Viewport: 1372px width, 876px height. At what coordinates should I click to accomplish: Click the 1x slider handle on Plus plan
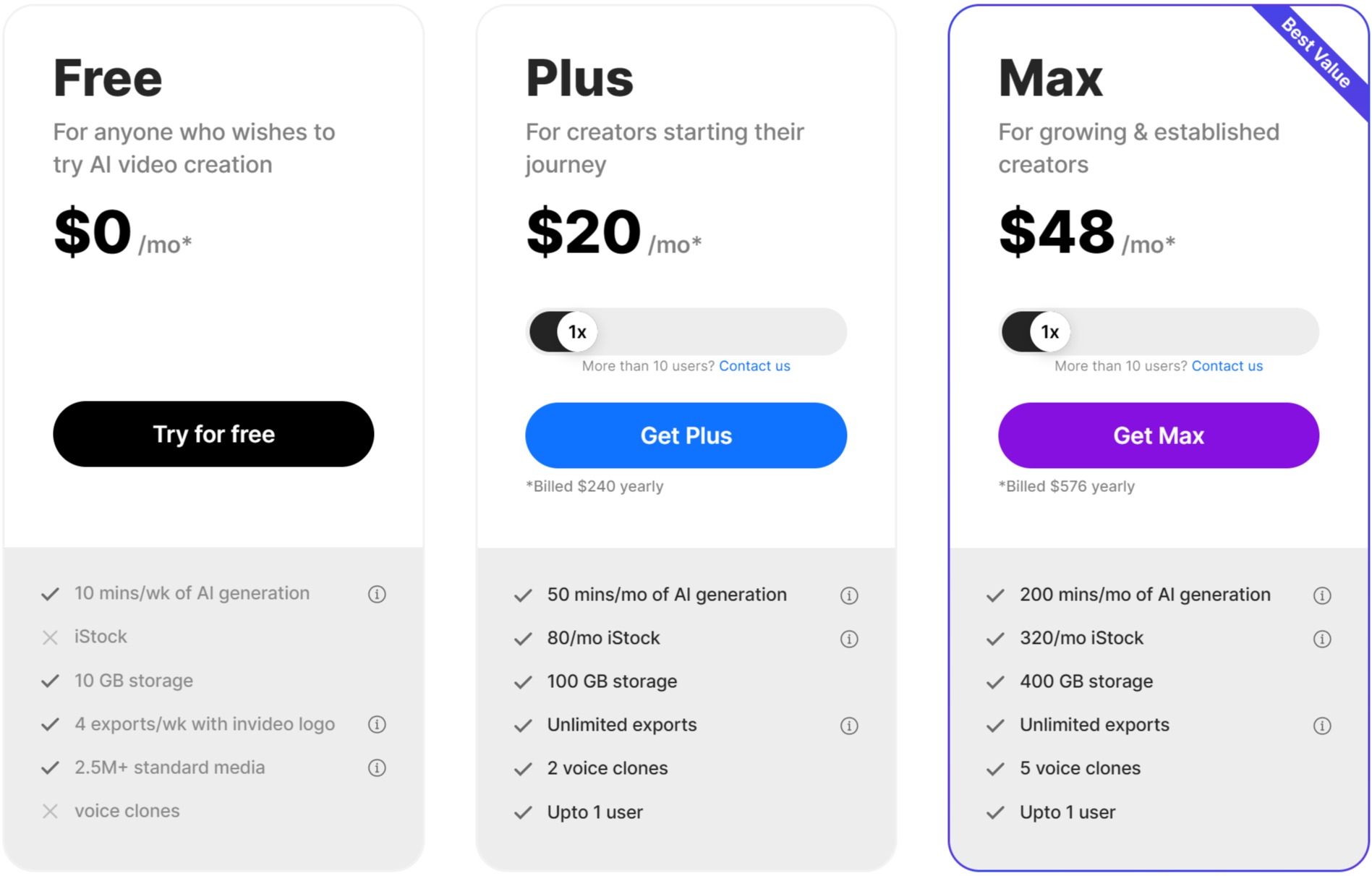tap(577, 332)
